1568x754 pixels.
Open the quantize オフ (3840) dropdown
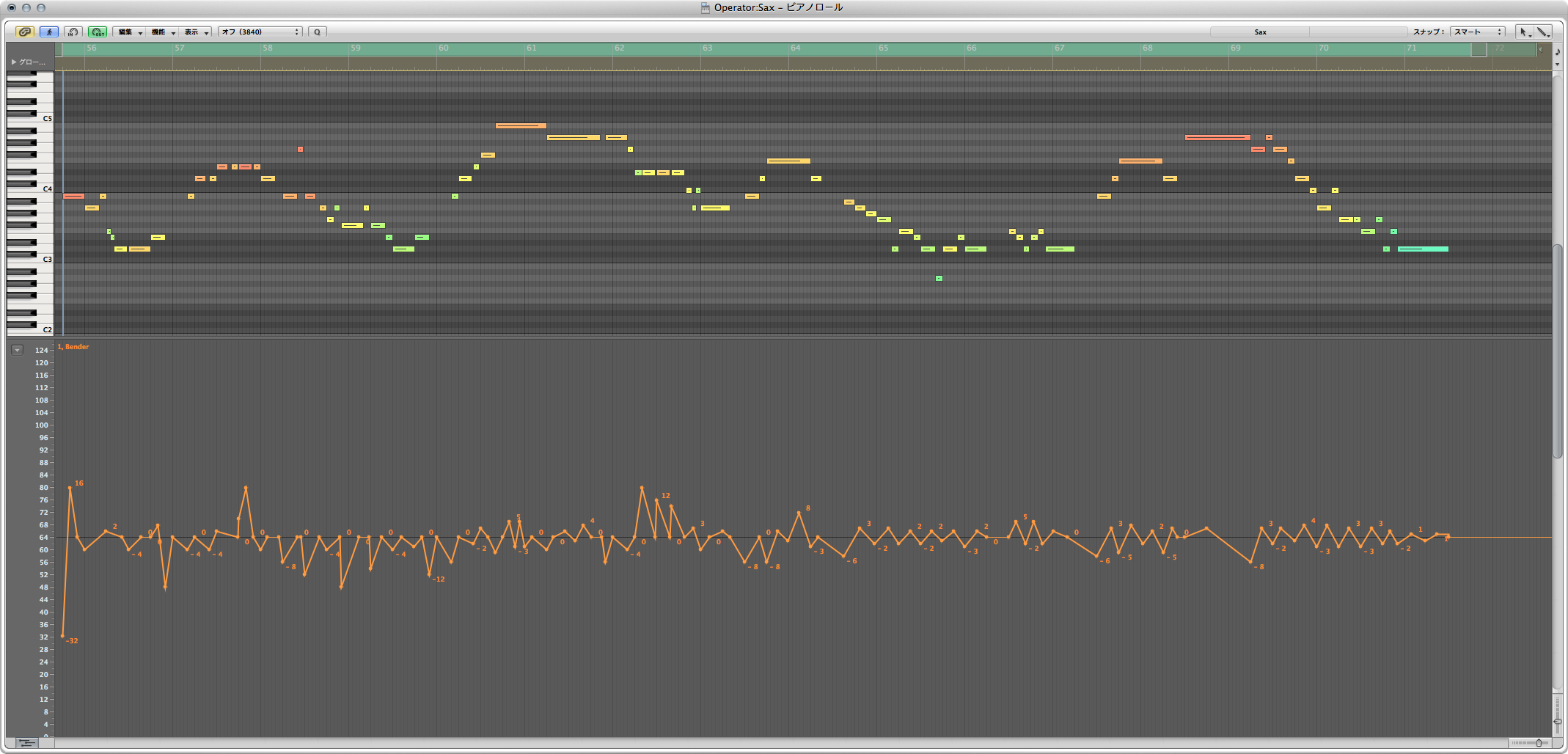pyautogui.click(x=260, y=32)
